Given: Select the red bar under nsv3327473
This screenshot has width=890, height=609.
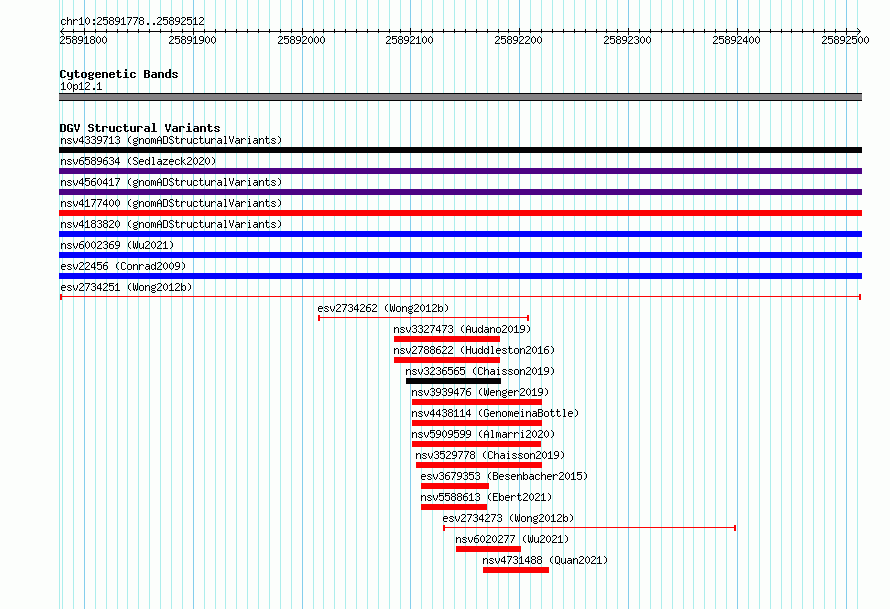Looking at the screenshot, I should click(447, 339).
